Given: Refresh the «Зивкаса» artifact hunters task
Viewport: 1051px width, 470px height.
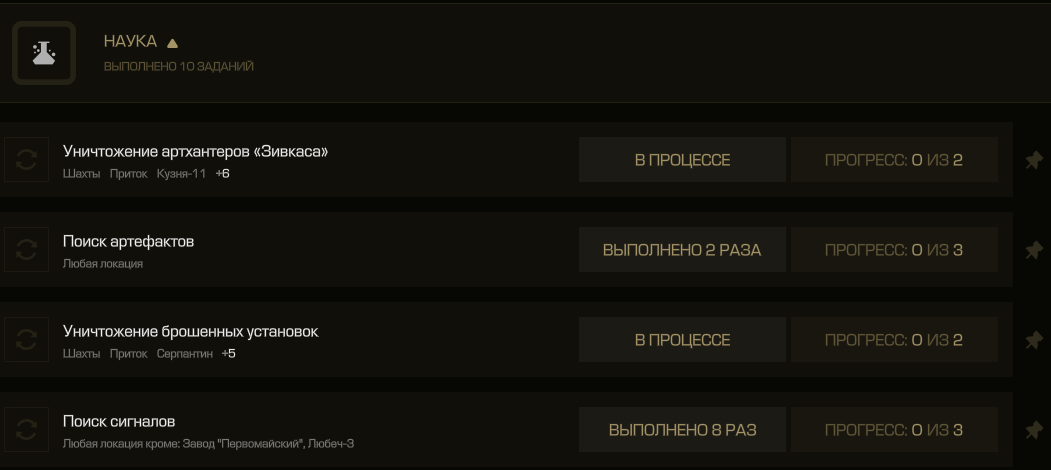Looking at the screenshot, I should click(x=26, y=160).
